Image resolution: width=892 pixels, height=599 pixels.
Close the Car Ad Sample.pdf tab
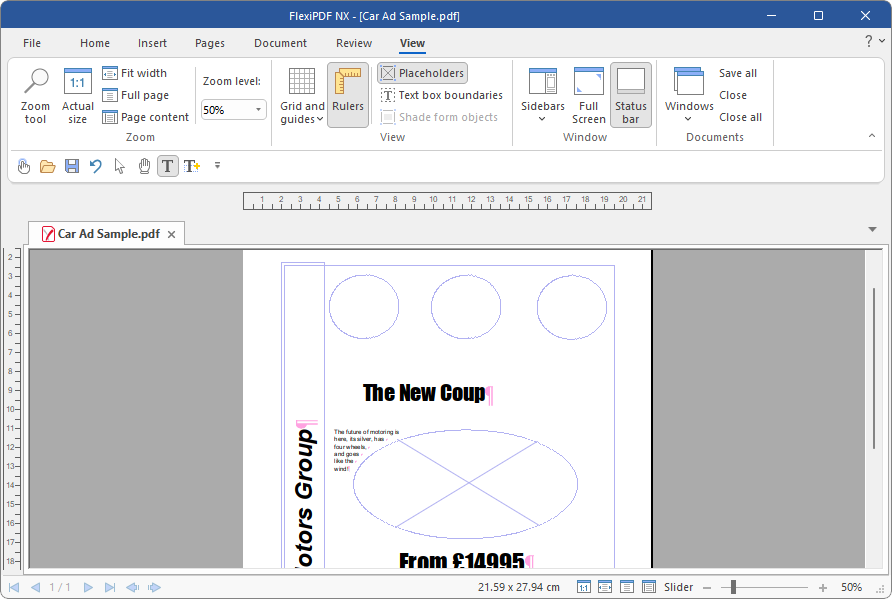click(171, 234)
